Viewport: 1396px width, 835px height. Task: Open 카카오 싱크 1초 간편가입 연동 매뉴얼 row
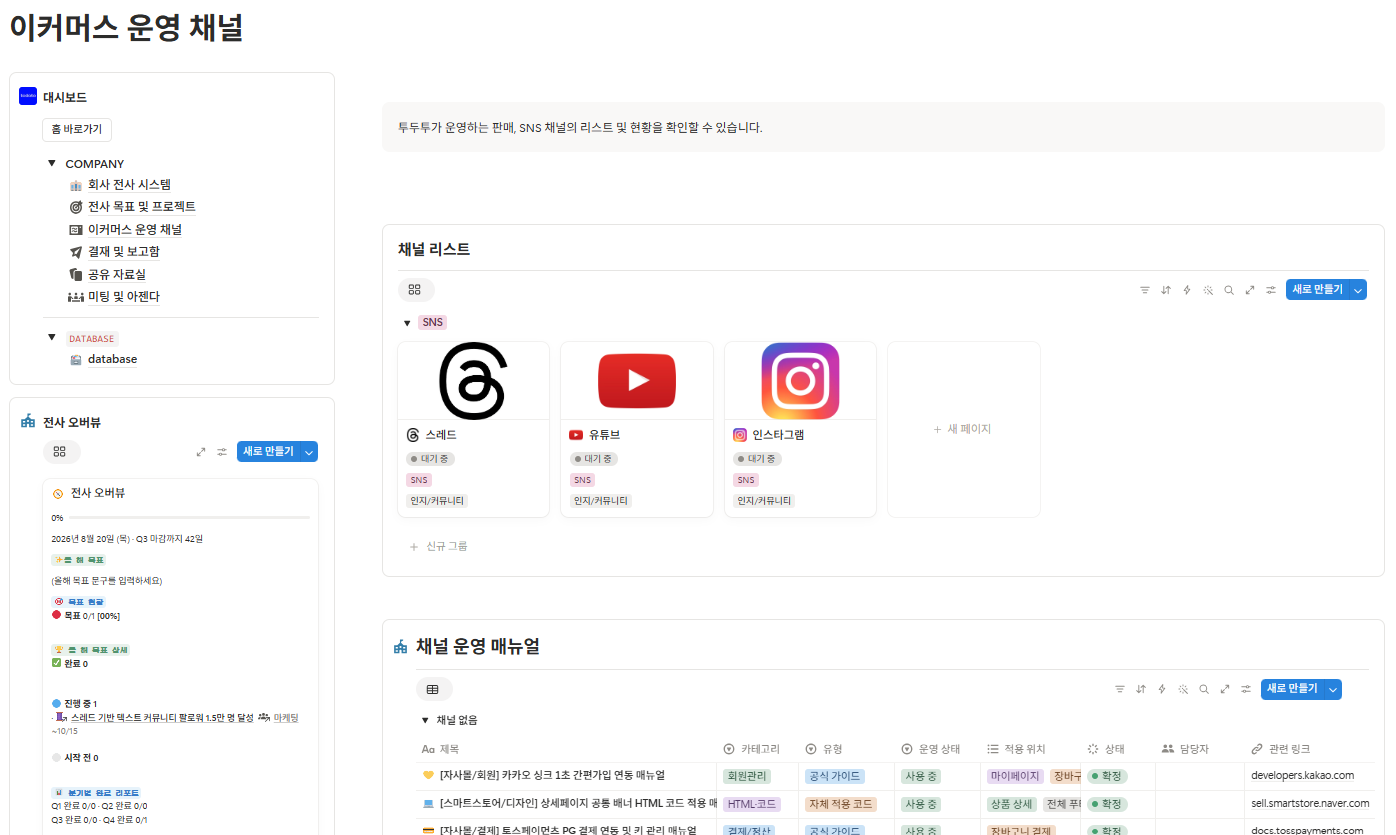click(x=552, y=775)
